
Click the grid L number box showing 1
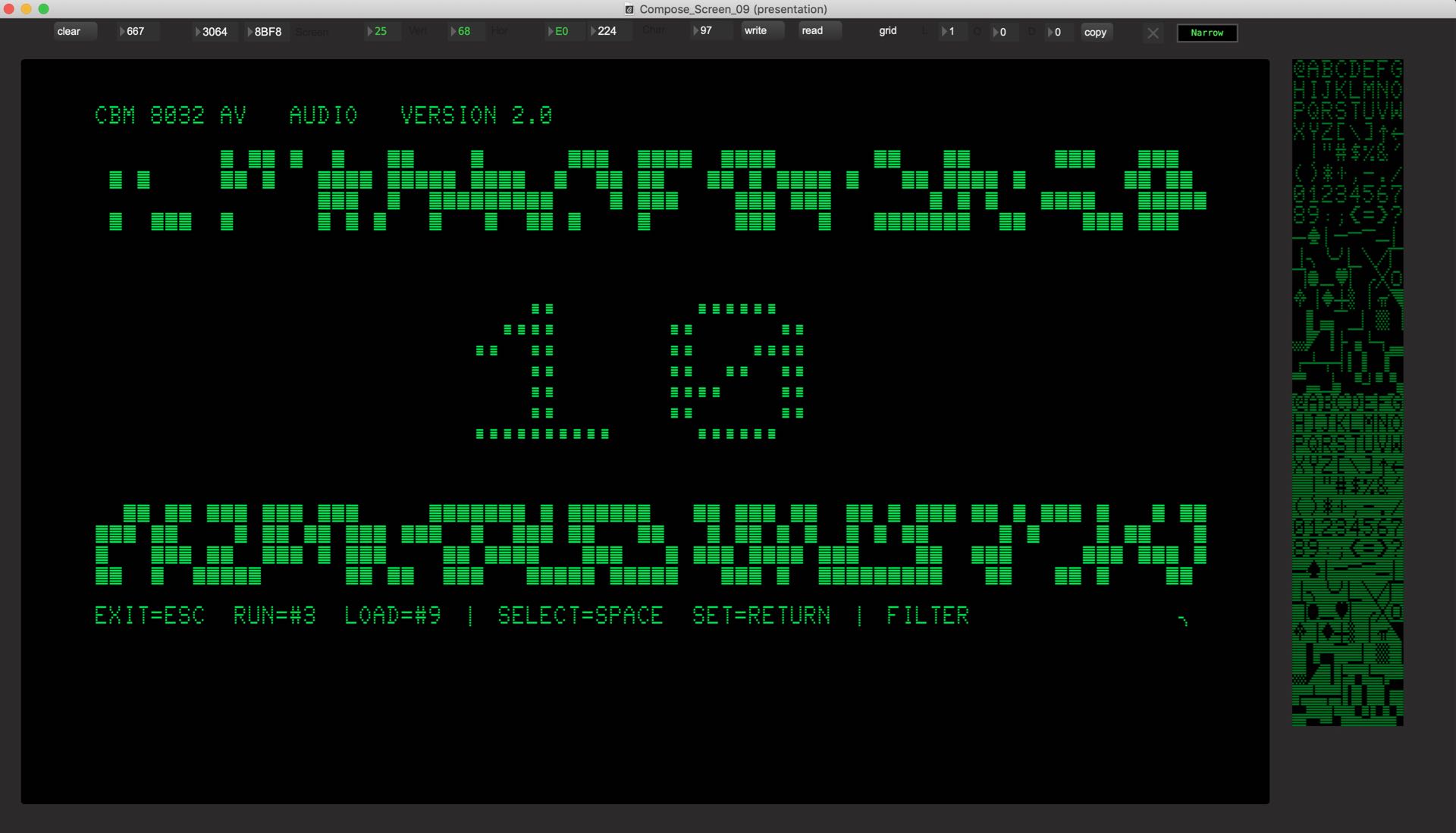(952, 32)
